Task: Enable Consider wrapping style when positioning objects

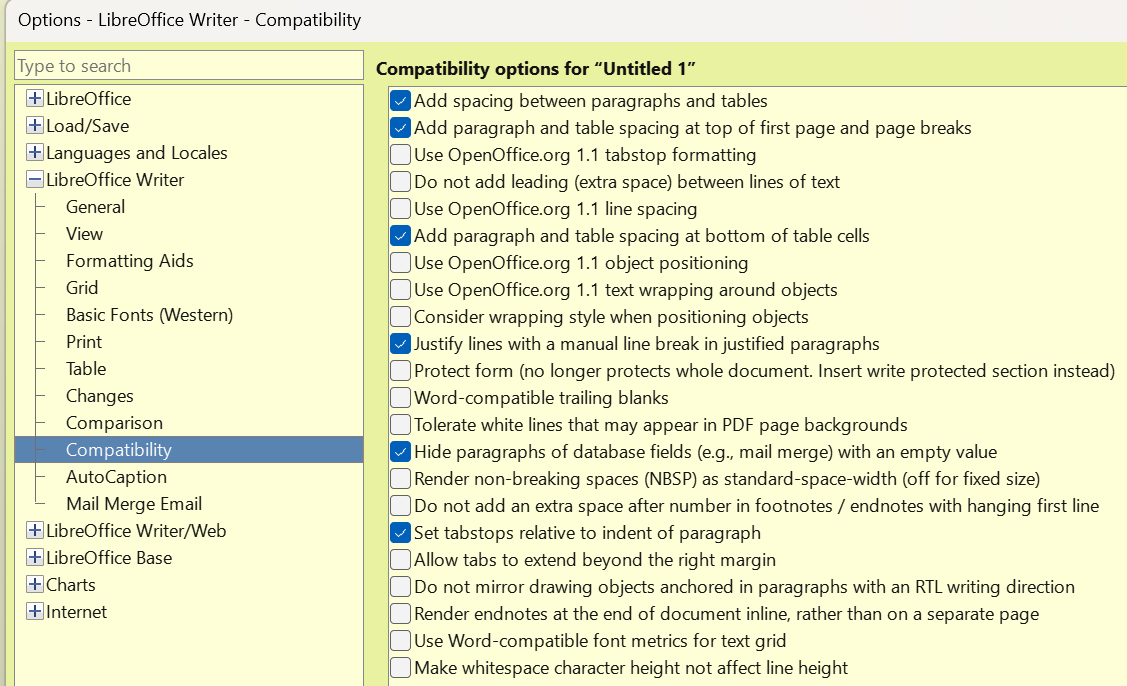Action: point(400,316)
